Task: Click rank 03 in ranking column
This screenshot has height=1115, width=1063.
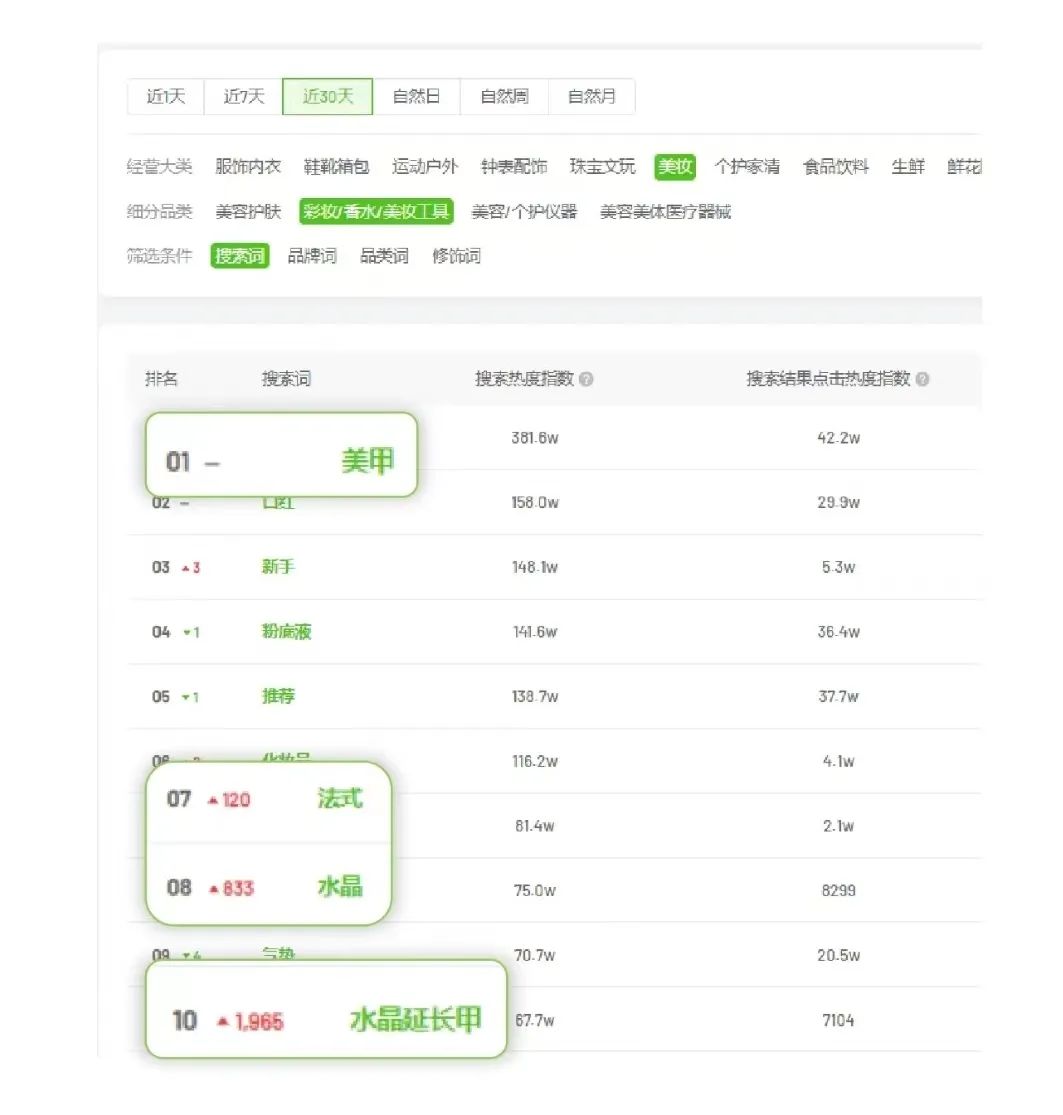Action: pos(161,567)
